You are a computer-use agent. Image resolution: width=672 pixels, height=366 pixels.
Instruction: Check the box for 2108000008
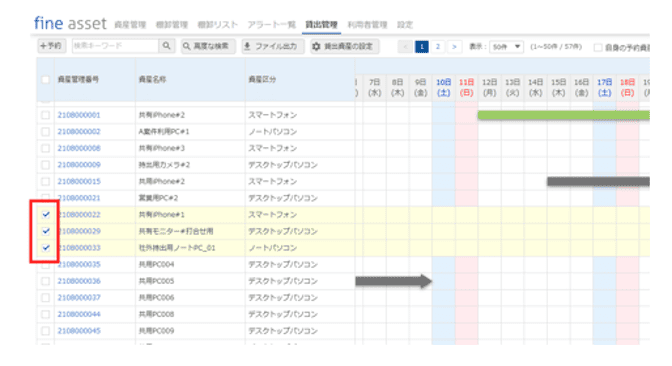[45, 148]
